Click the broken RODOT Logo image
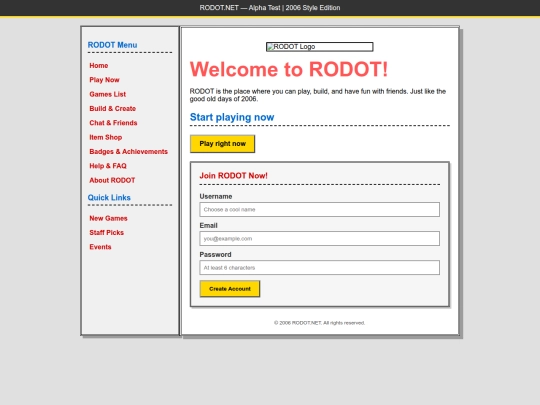This screenshot has width=540, height=405. (x=320, y=46)
